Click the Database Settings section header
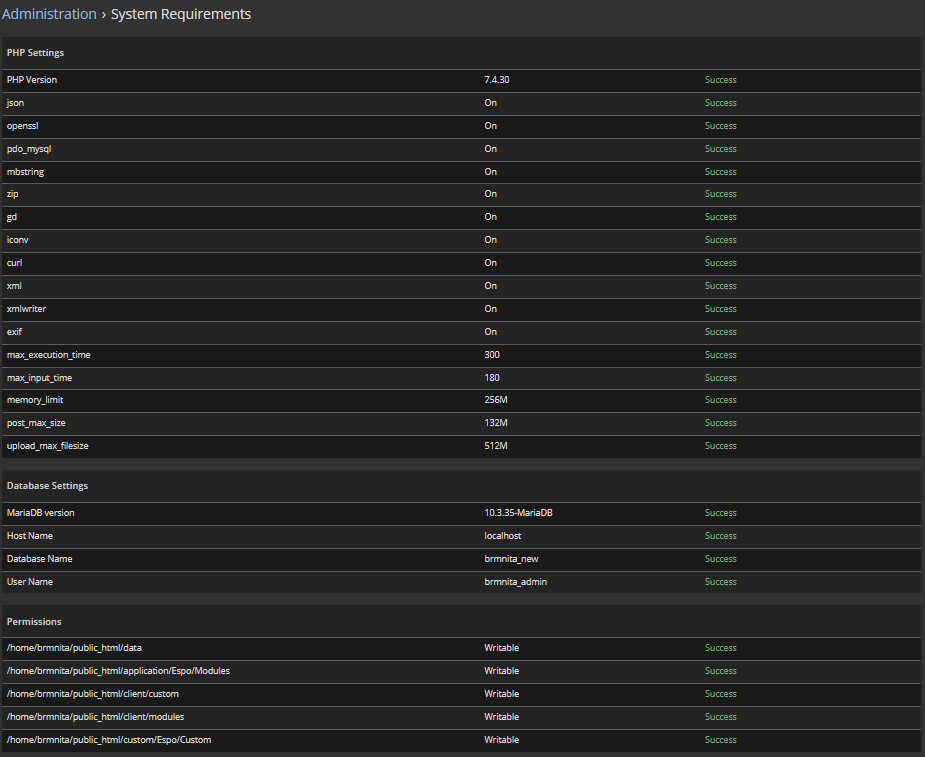This screenshot has height=757, width=925. tap(48, 486)
